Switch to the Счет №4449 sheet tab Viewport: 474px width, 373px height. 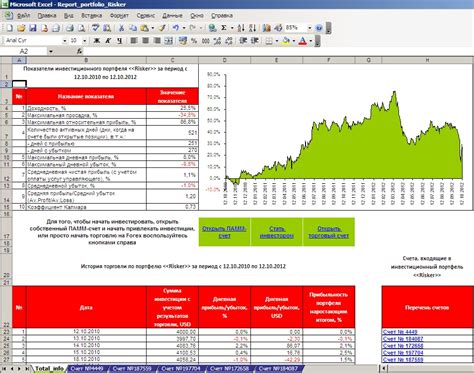87,369
